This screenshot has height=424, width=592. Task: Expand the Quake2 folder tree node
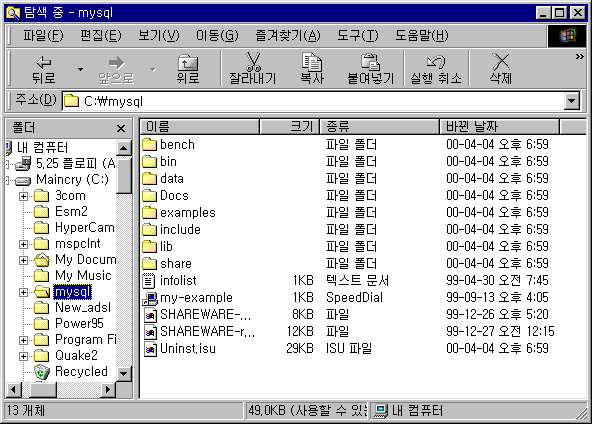[23, 356]
